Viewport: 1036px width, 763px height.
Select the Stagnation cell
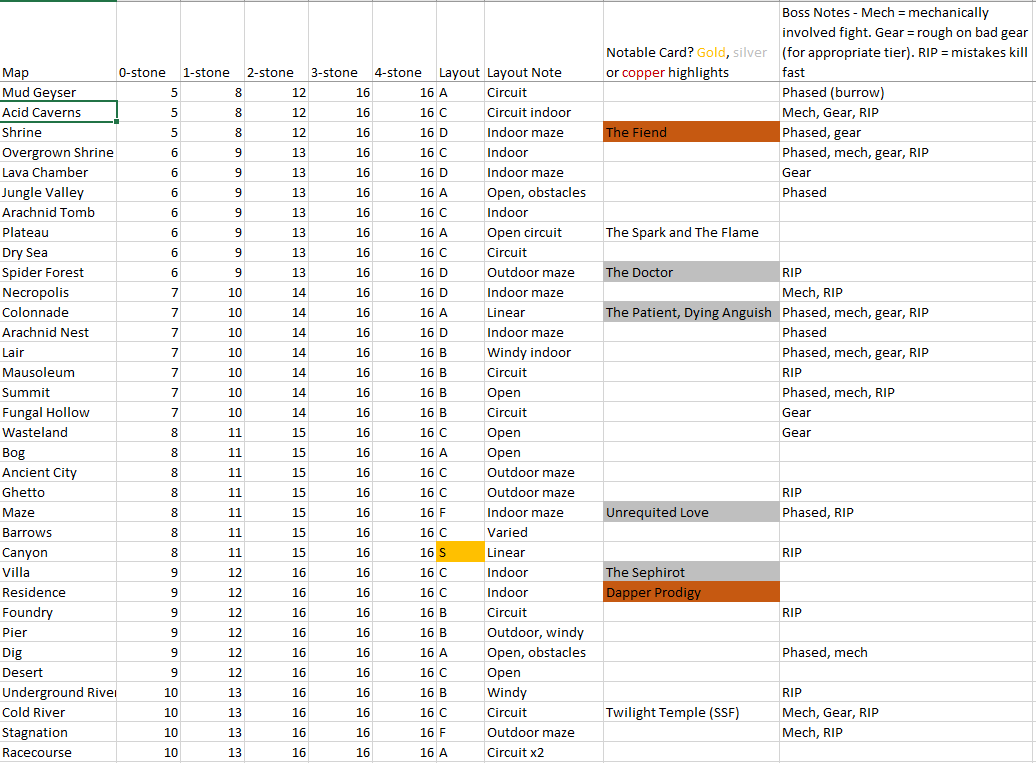click(x=58, y=732)
